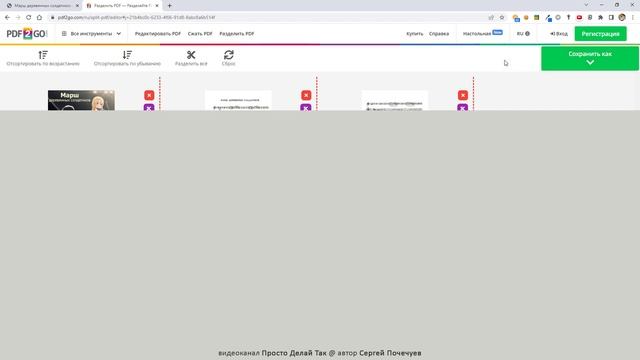Viewport: 640px width, 360px height.
Task: Reload the page with refresh icon
Action: [x=28, y=18]
